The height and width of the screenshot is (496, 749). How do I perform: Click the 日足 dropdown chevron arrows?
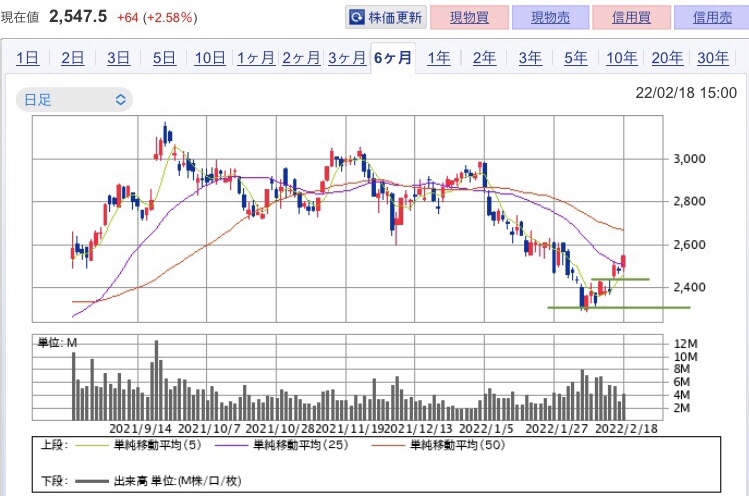point(120,99)
